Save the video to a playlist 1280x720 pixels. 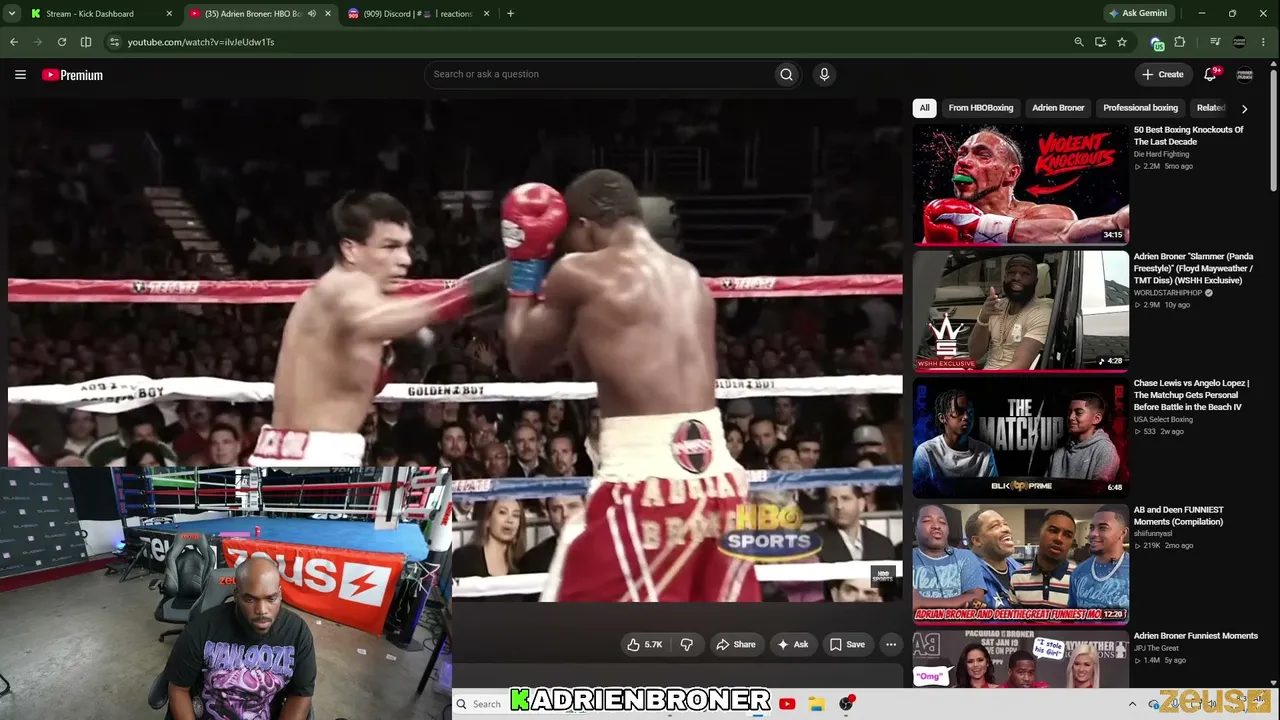848,645
